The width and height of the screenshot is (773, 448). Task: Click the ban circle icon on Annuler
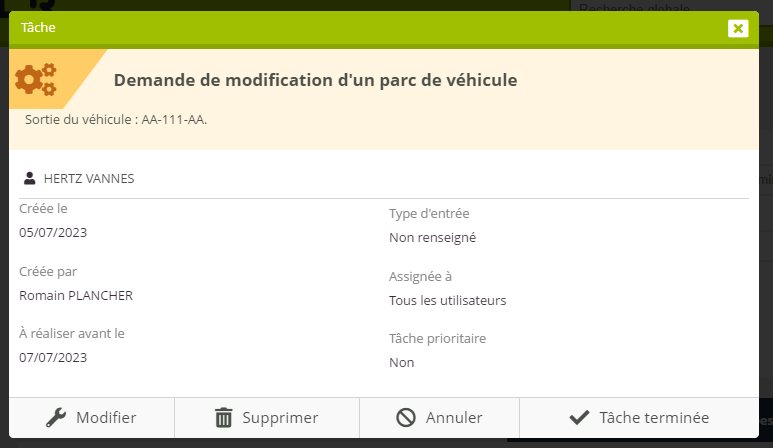[405, 418]
